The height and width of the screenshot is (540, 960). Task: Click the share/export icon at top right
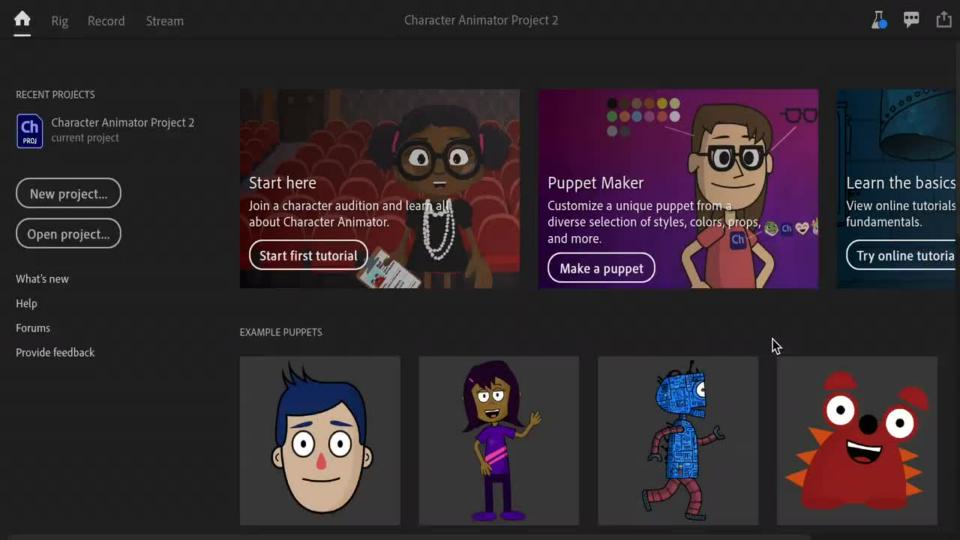(x=943, y=20)
